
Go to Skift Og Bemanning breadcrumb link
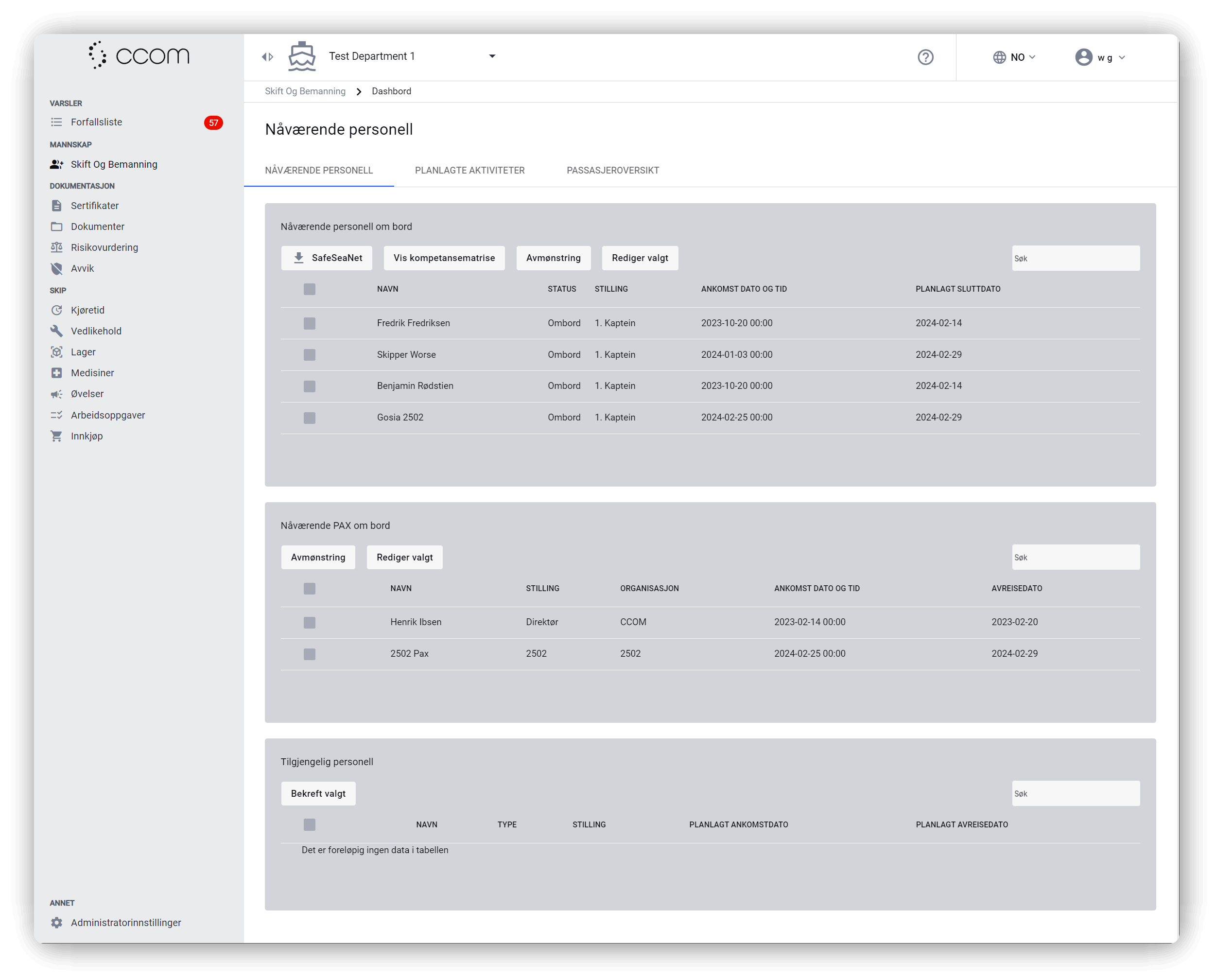tap(305, 91)
